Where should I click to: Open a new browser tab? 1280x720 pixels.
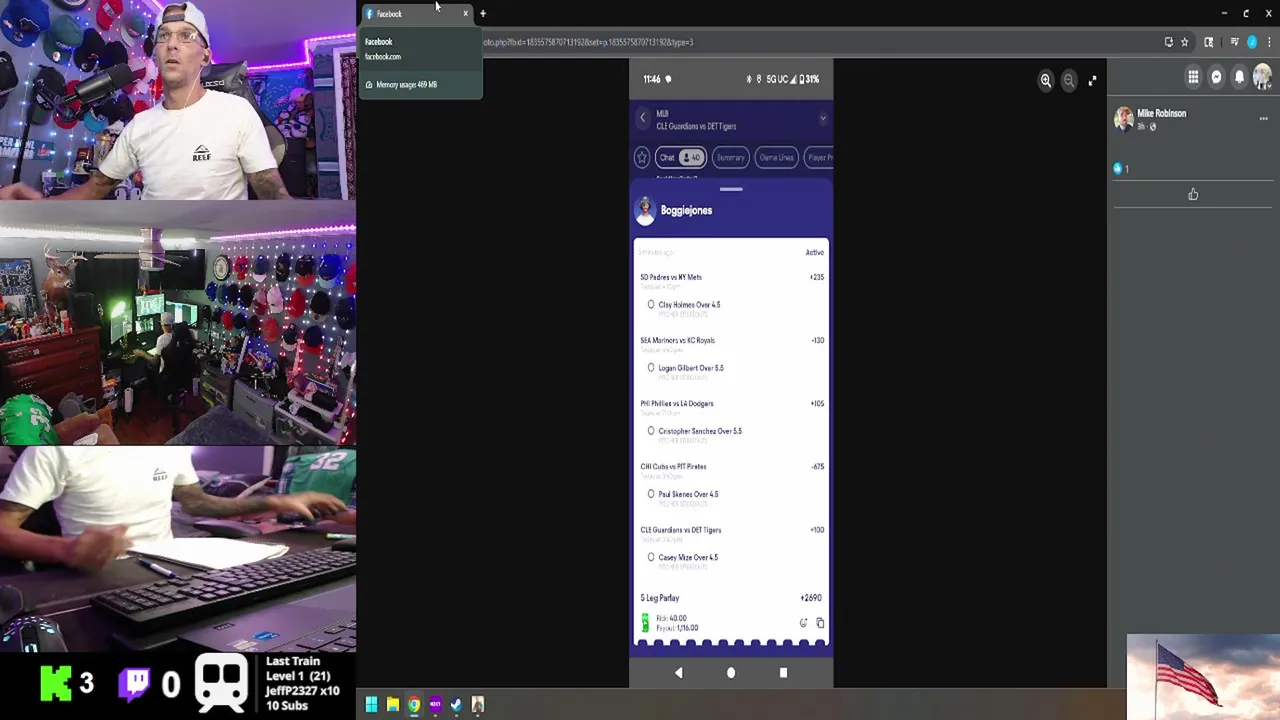tap(482, 14)
